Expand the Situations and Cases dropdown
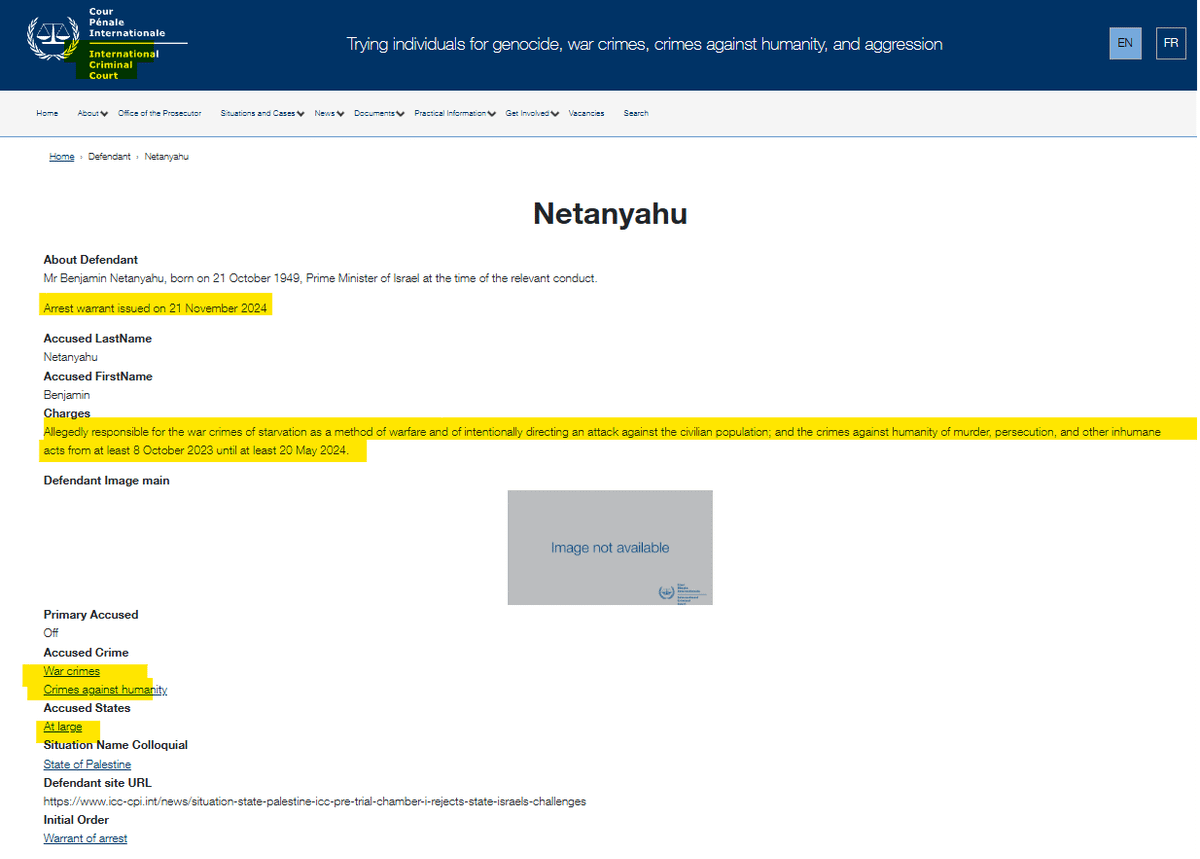Viewport: 1200px width, 859px height. tap(262, 114)
